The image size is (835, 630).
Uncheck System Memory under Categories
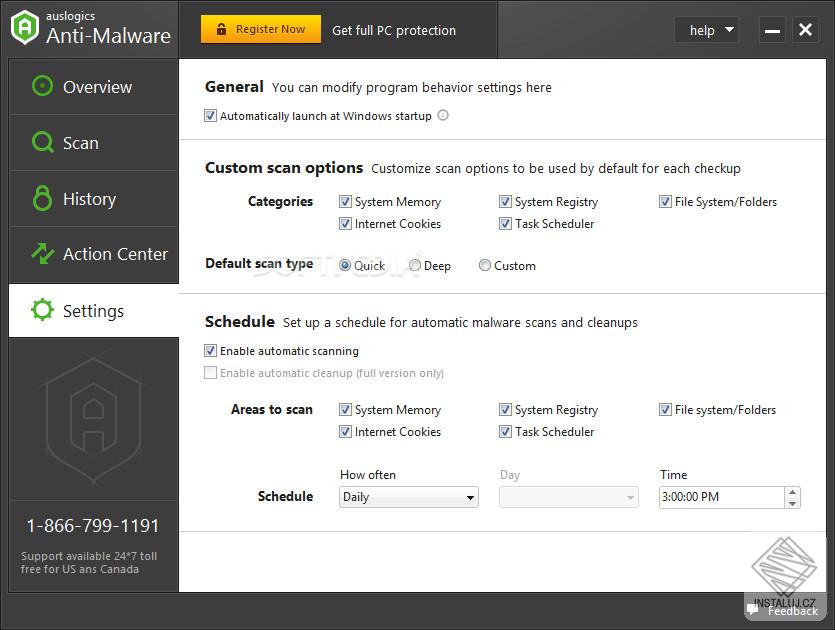click(x=345, y=201)
